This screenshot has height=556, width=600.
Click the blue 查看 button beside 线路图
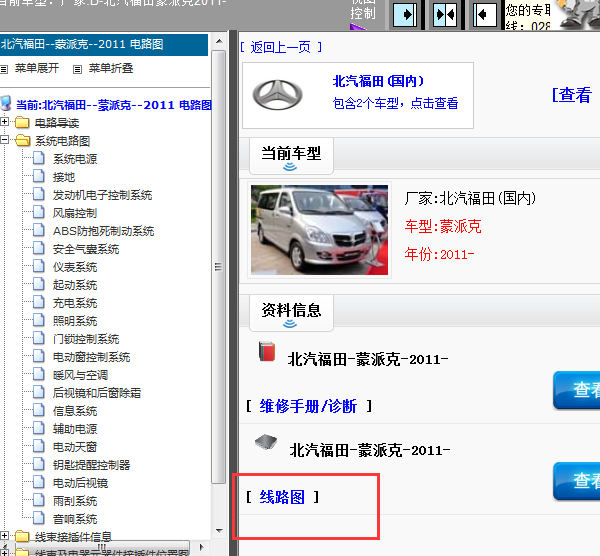(577, 481)
